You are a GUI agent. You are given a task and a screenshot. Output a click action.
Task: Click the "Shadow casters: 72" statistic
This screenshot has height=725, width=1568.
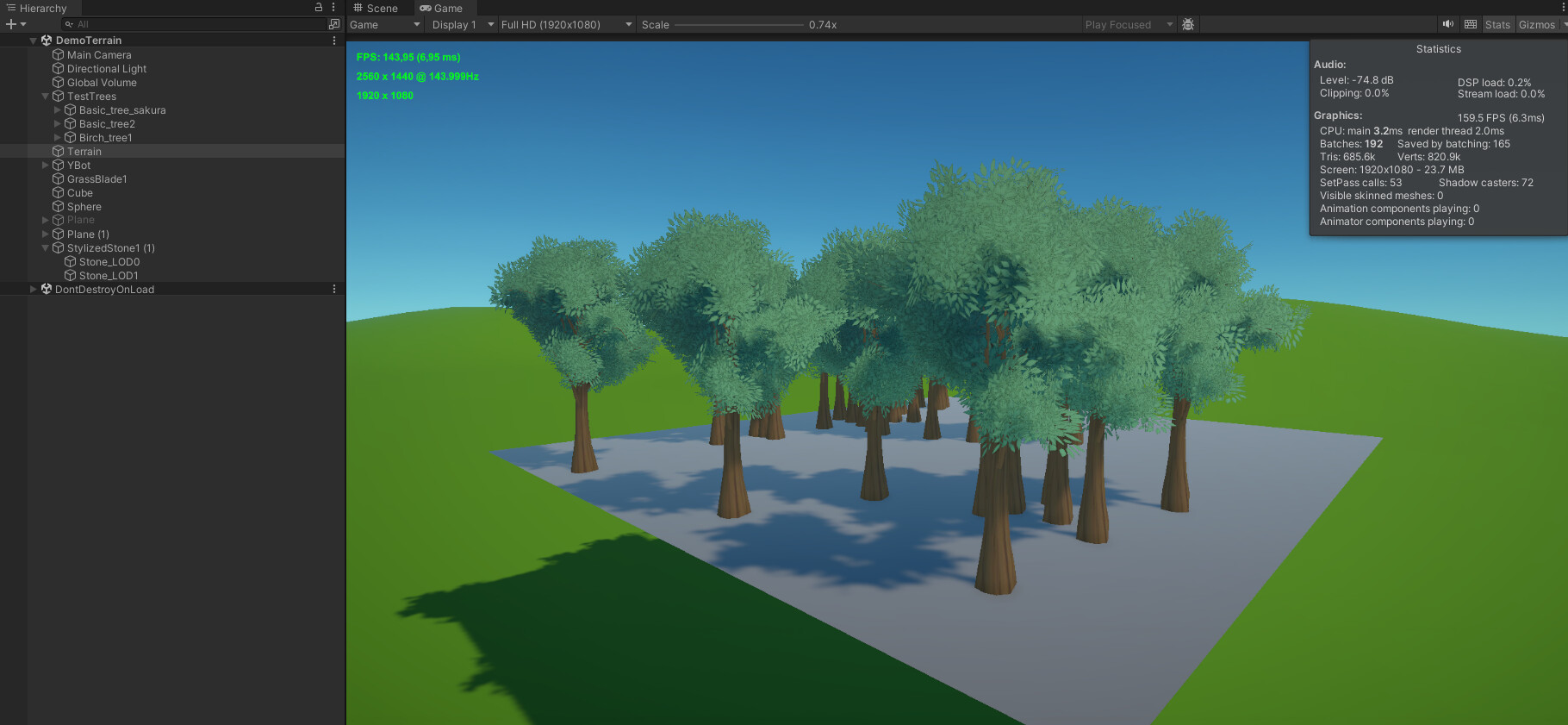coord(1486,183)
